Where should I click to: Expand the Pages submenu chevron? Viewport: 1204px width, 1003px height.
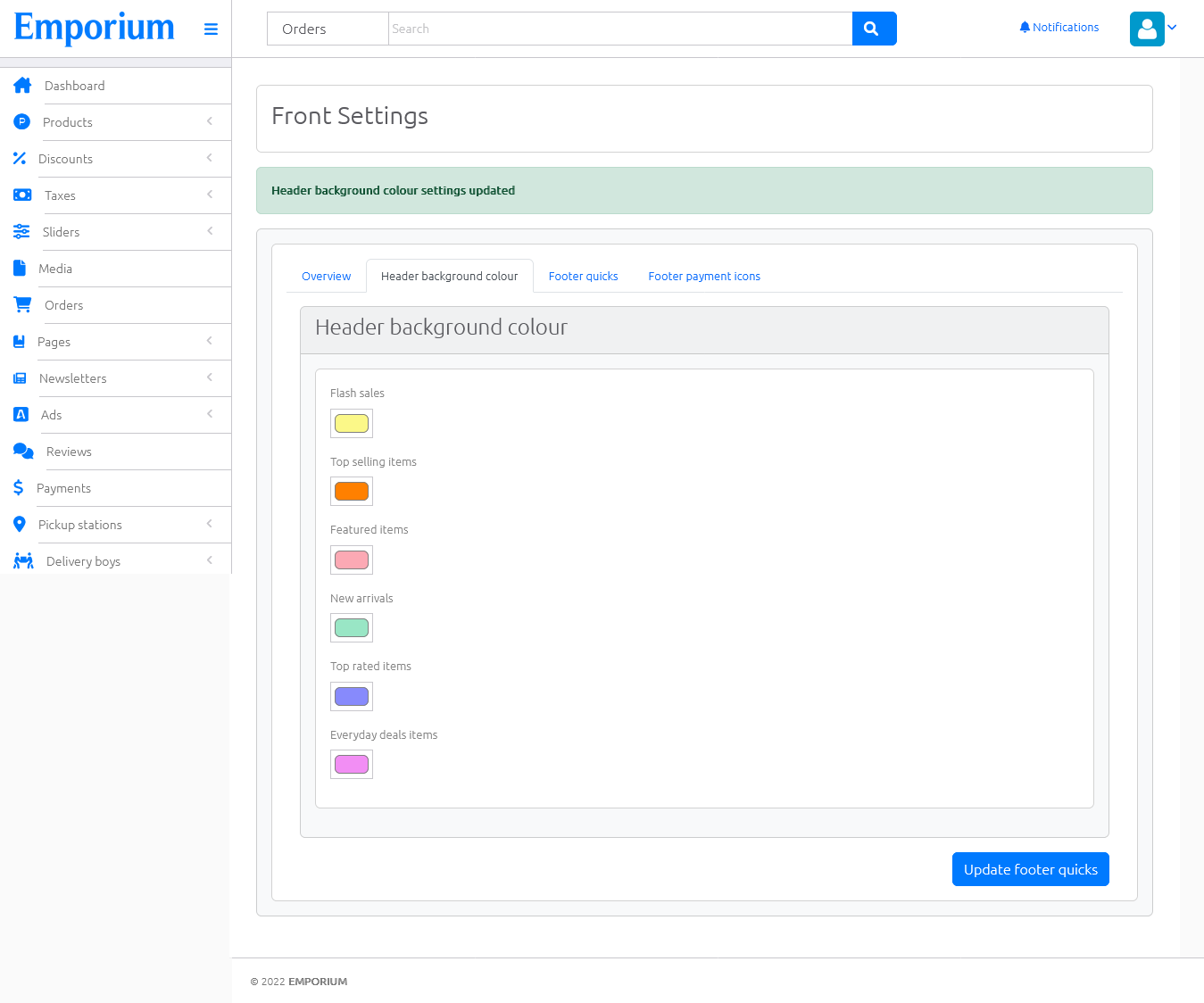210,341
